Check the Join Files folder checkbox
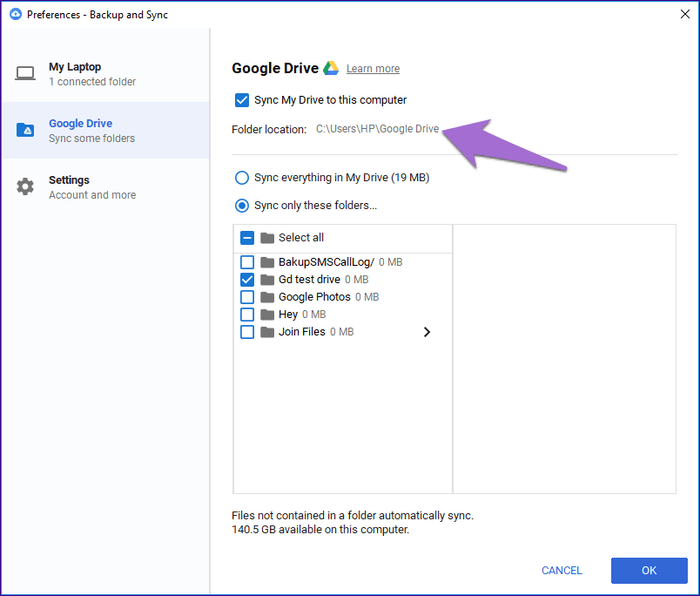This screenshot has width=700, height=596. click(247, 332)
